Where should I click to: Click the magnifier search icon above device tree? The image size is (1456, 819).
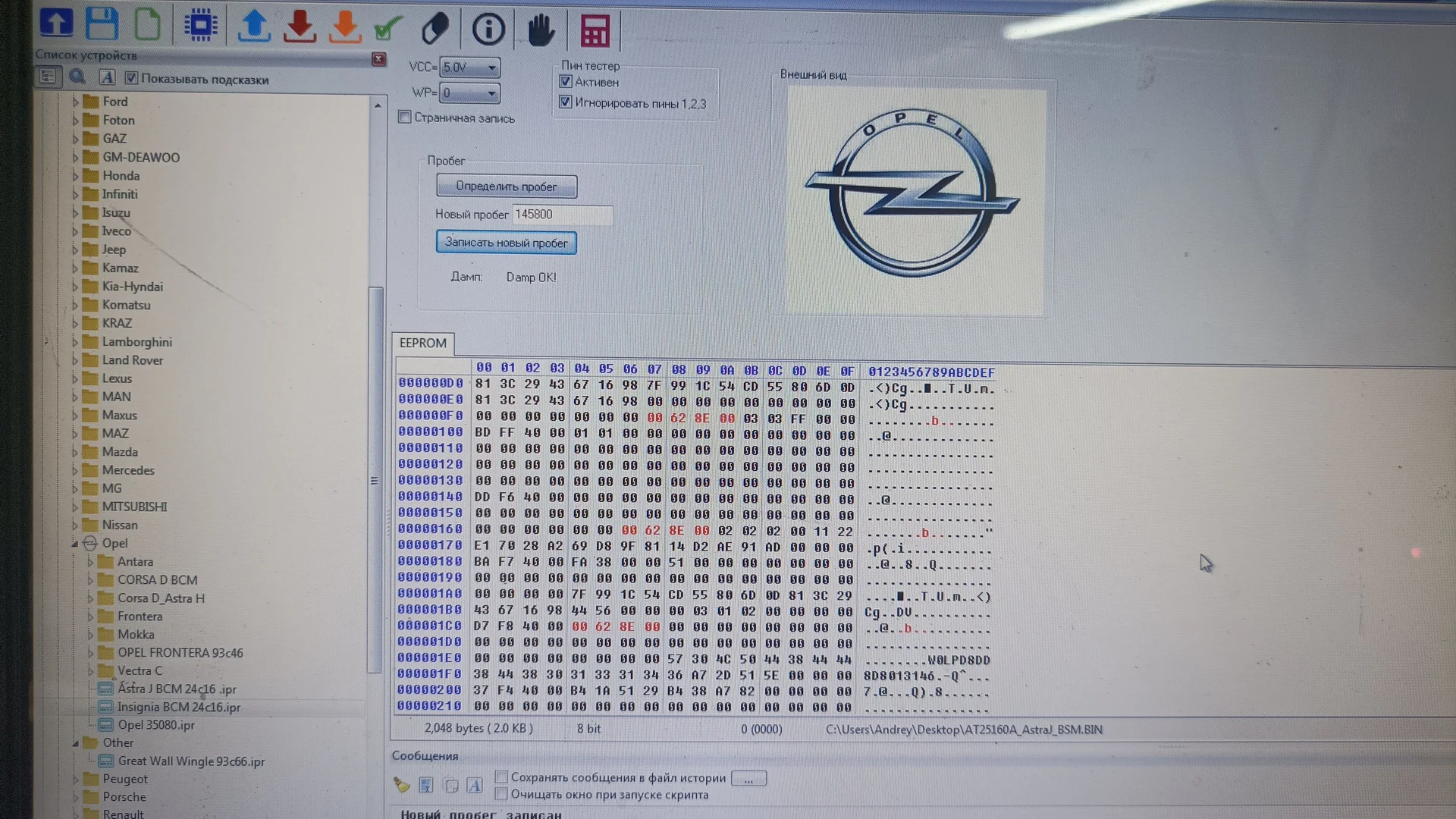(x=77, y=77)
